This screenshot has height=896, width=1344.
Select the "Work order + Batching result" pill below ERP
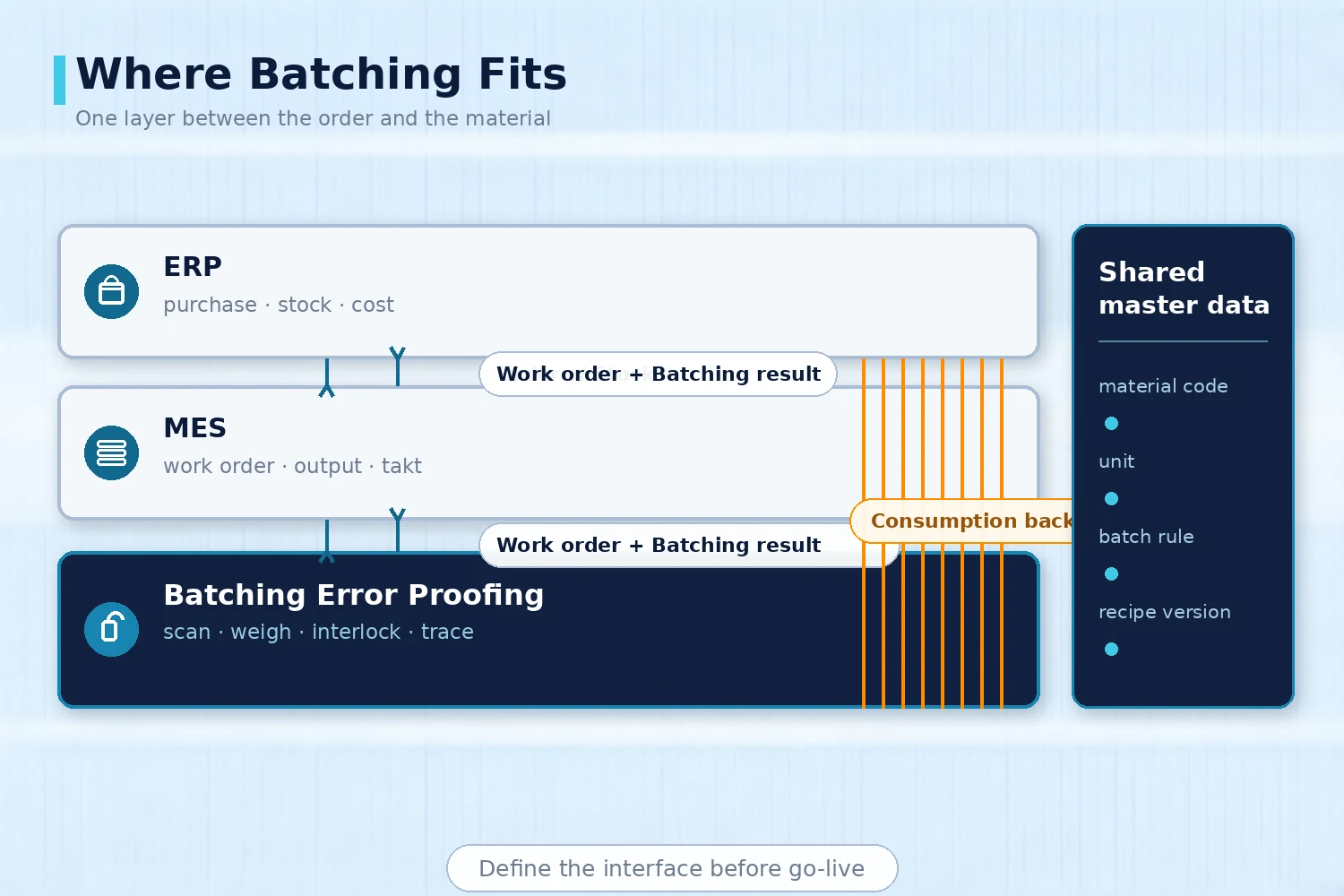coord(658,374)
